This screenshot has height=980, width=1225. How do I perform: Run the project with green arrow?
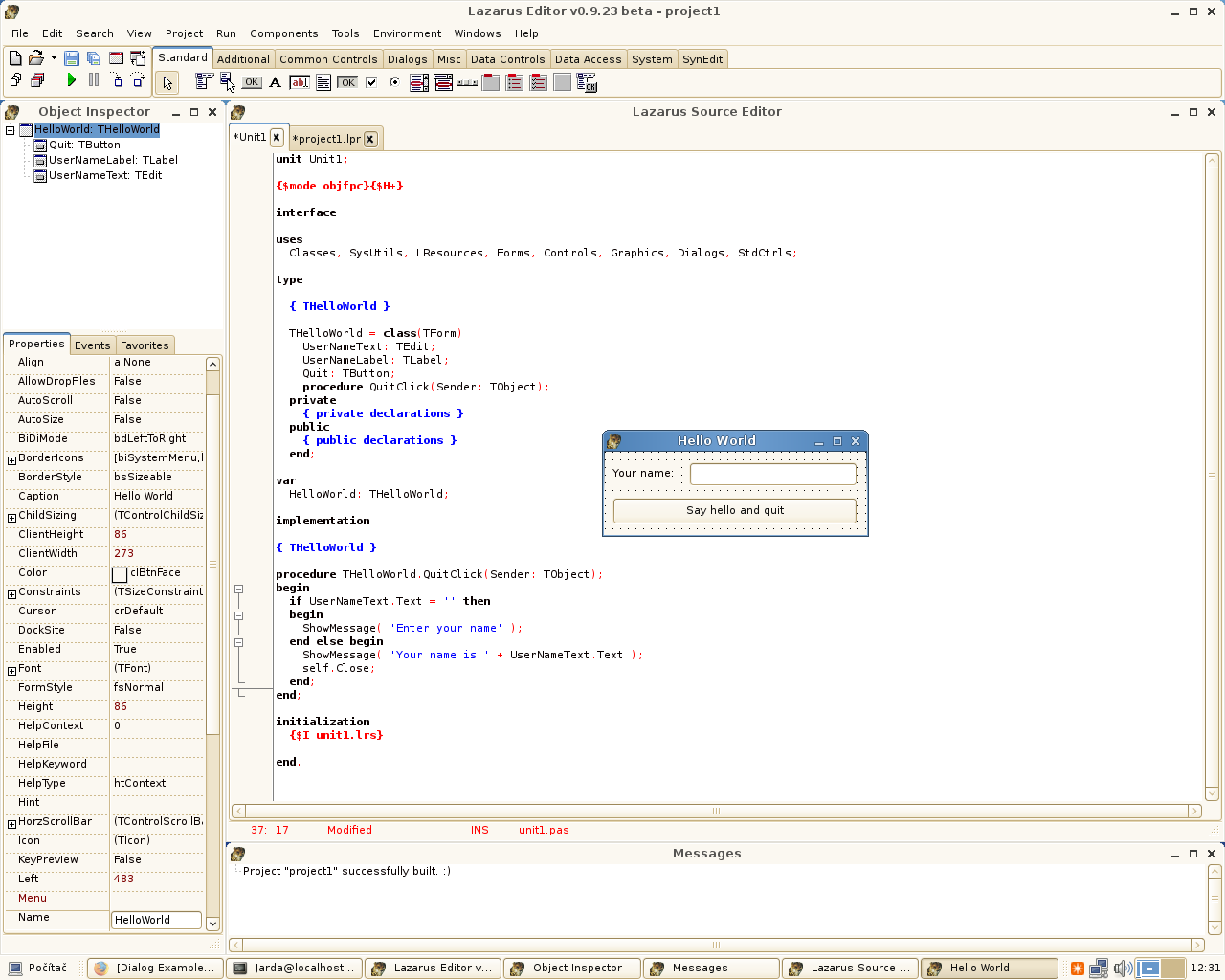tap(72, 80)
